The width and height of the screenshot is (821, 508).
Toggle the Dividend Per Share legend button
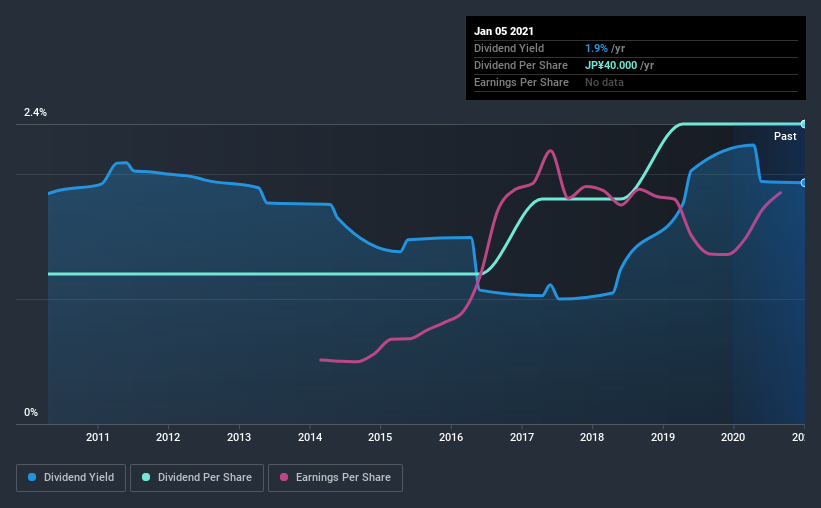(x=197, y=478)
